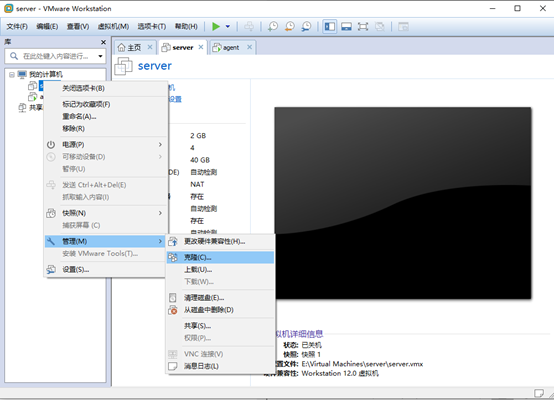
Task: Open snapshot manager toolbar icon
Action: tap(306, 27)
